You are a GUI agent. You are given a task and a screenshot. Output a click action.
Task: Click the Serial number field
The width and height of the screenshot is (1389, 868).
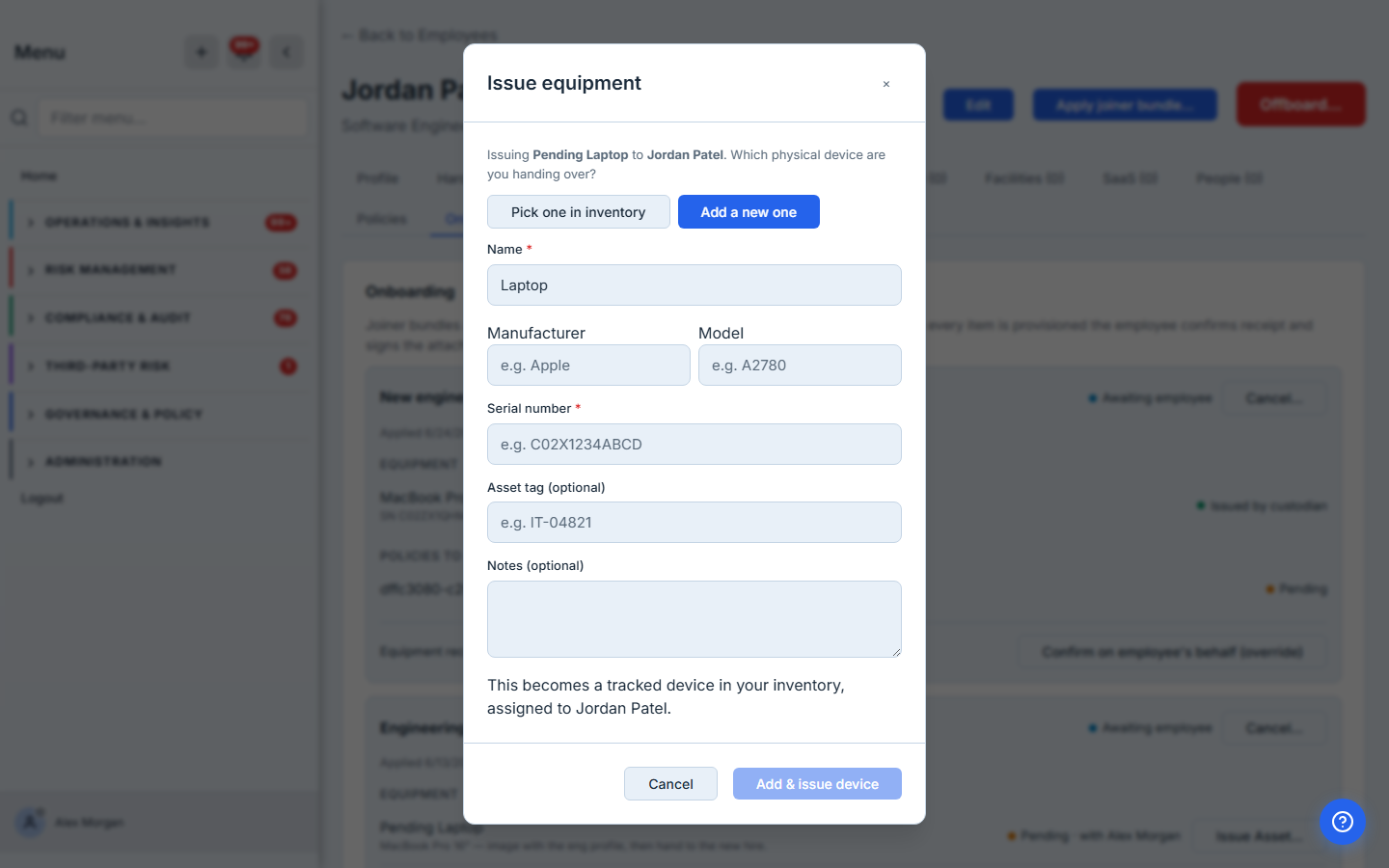(x=694, y=445)
